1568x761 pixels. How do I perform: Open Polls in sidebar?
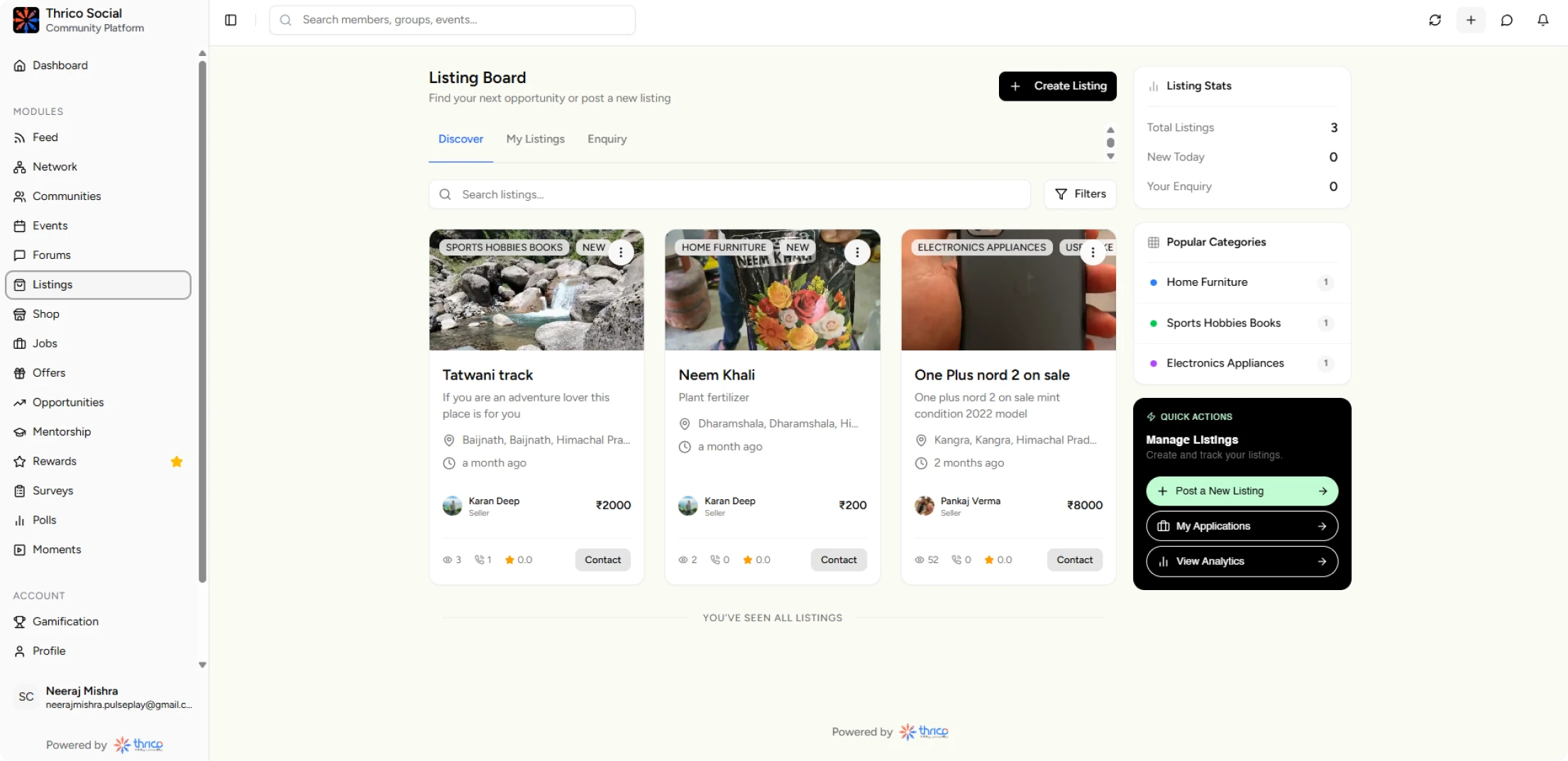point(98,520)
